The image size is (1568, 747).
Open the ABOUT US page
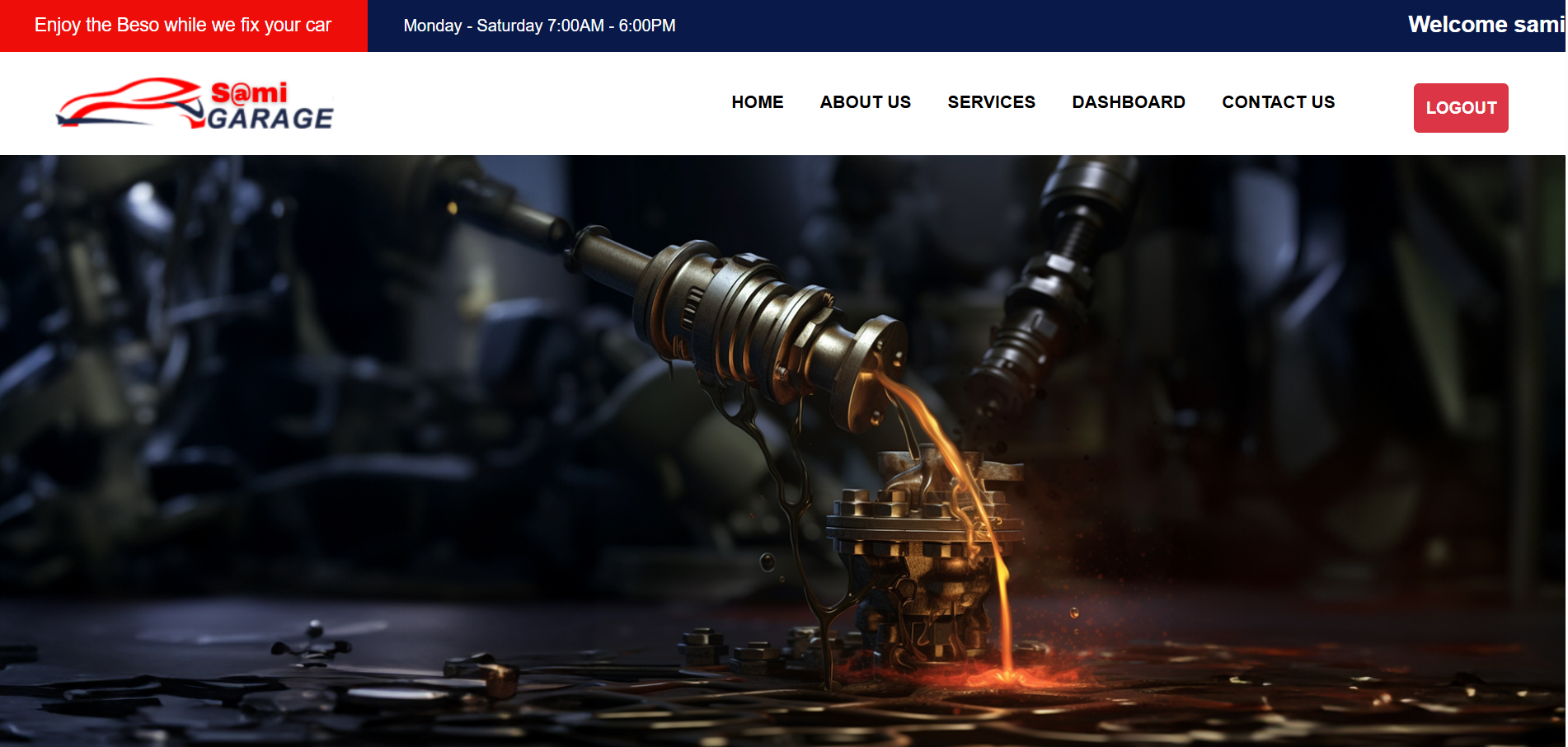[x=865, y=102]
